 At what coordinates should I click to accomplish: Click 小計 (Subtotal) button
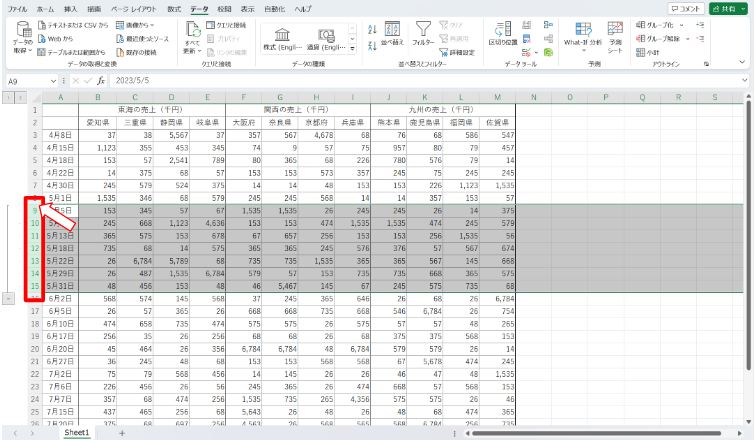(x=648, y=52)
